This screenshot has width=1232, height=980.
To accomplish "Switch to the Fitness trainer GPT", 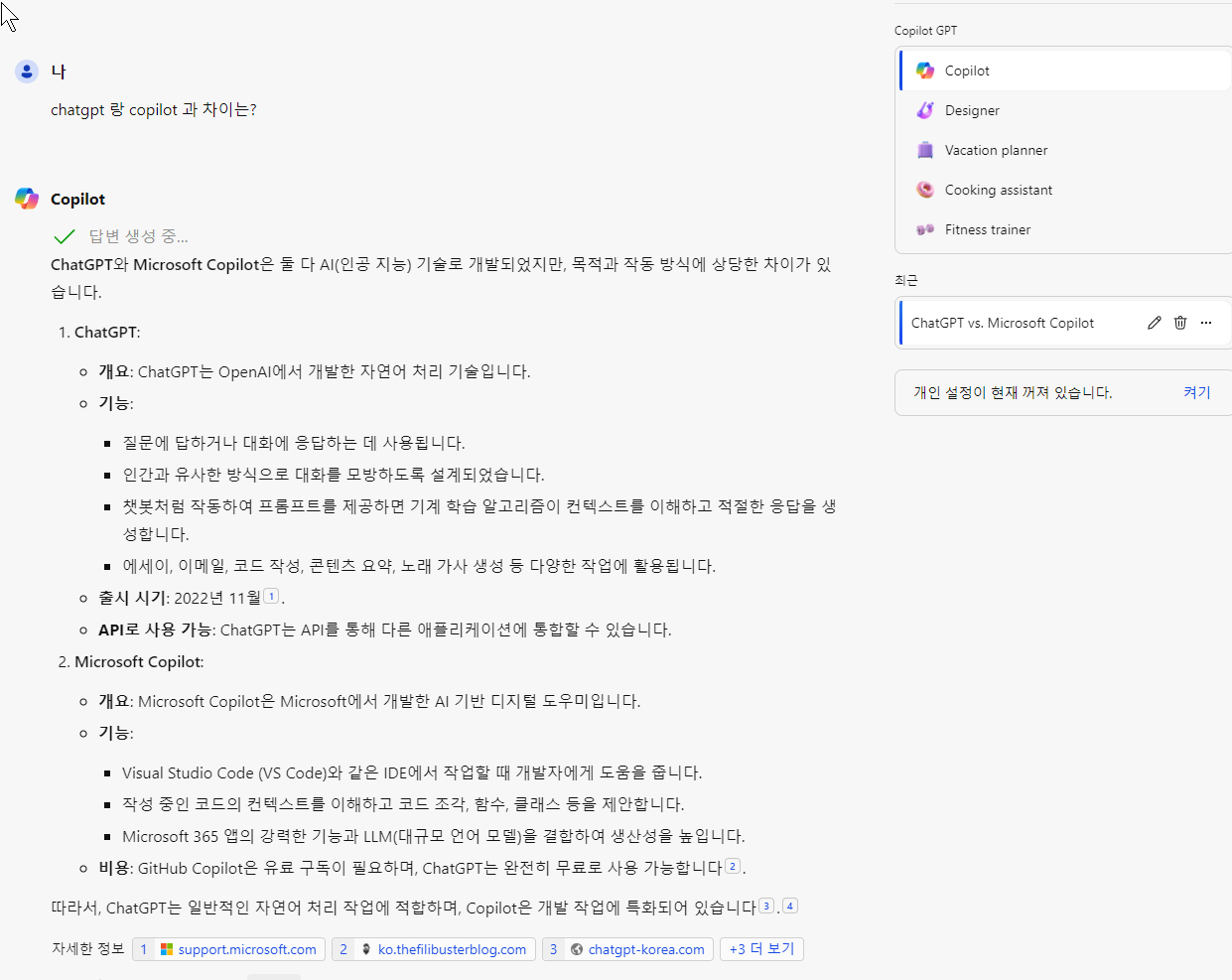I will click(x=1065, y=229).
